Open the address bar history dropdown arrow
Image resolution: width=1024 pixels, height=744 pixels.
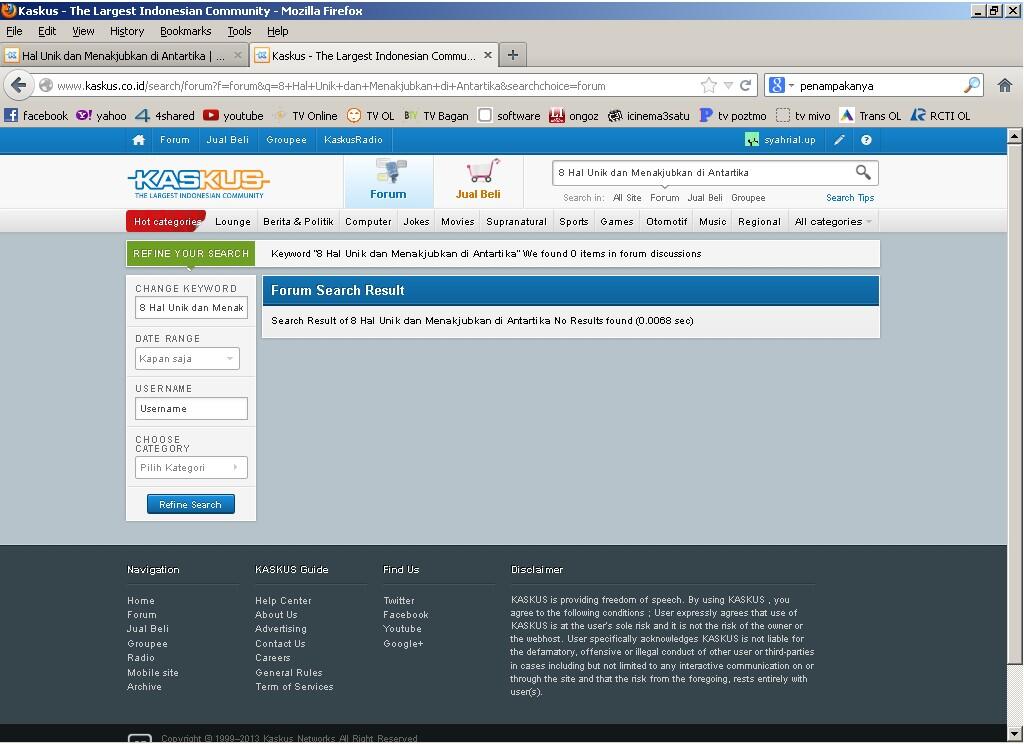[728, 85]
